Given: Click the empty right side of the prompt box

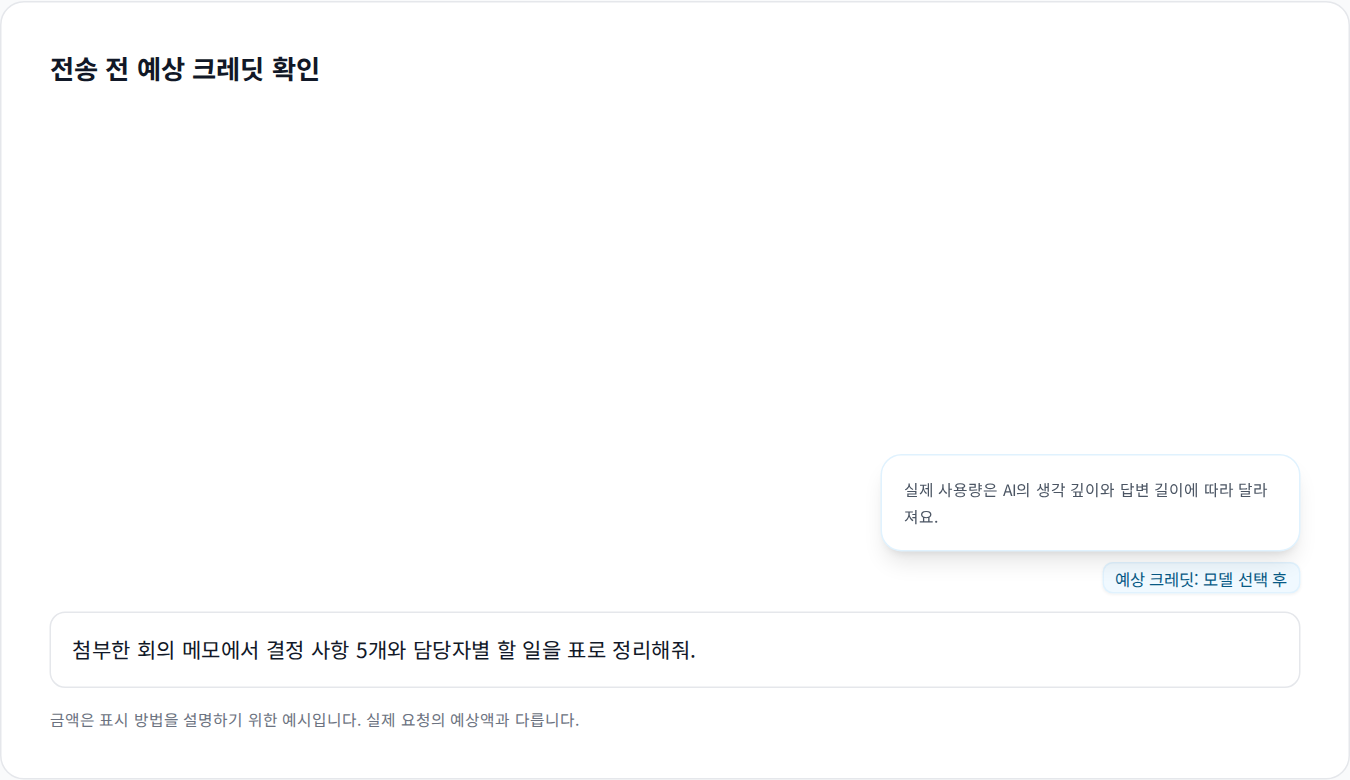Looking at the screenshot, I should (x=1000, y=650).
